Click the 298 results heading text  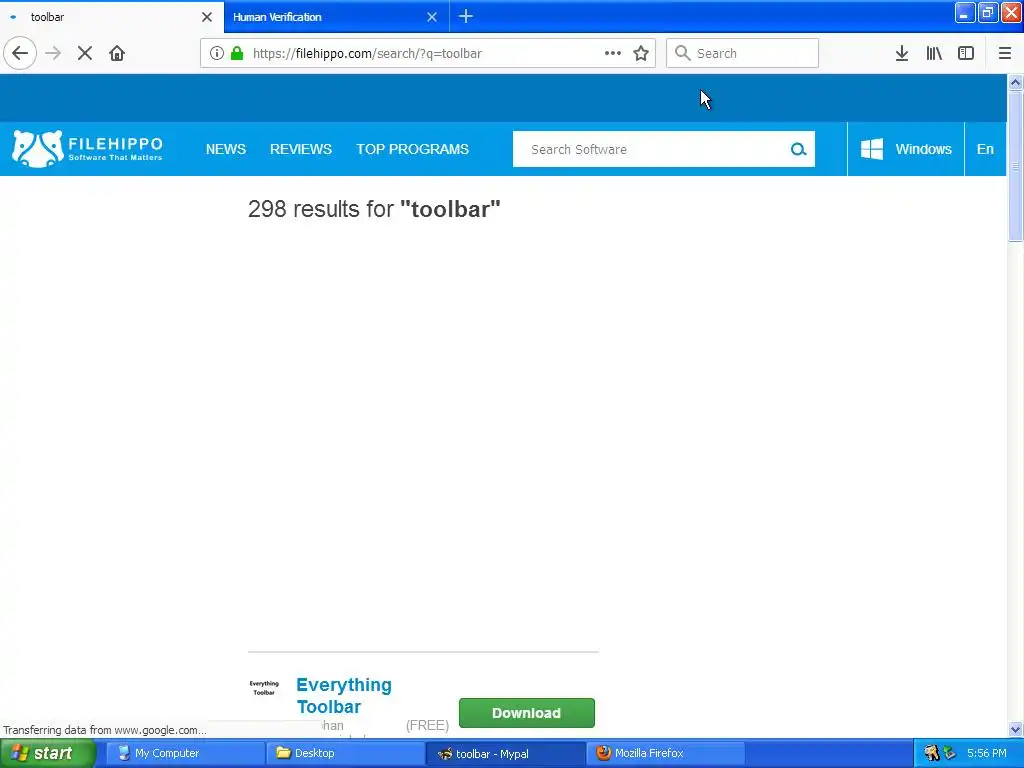(374, 209)
